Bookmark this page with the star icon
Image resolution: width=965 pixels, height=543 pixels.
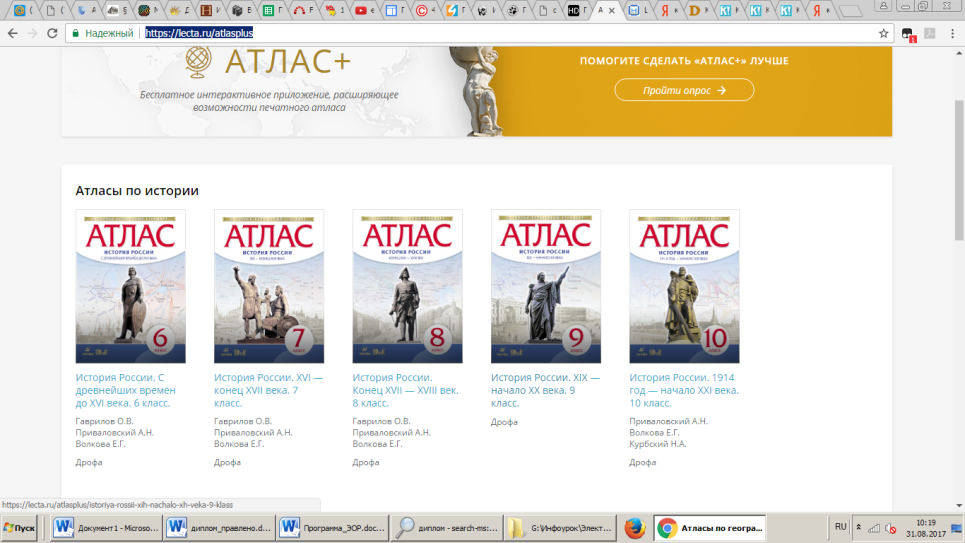pos(883,33)
